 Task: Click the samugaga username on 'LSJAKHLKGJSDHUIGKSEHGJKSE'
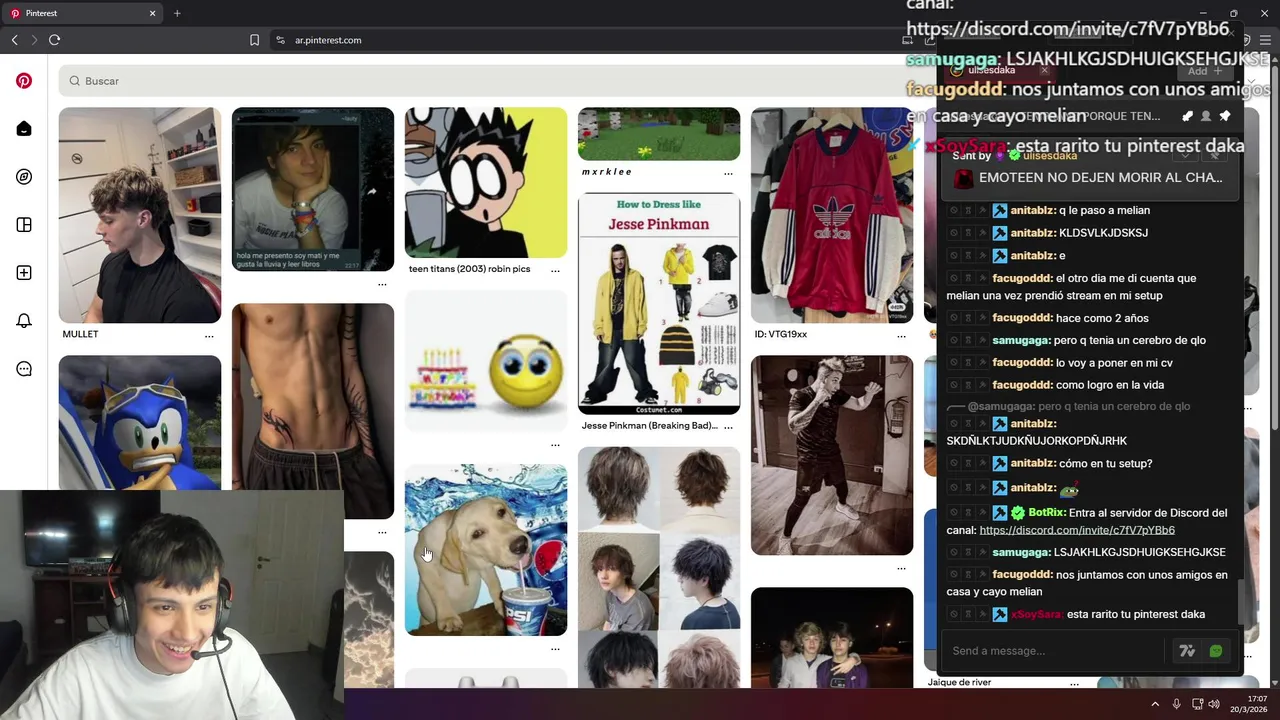coord(1020,552)
